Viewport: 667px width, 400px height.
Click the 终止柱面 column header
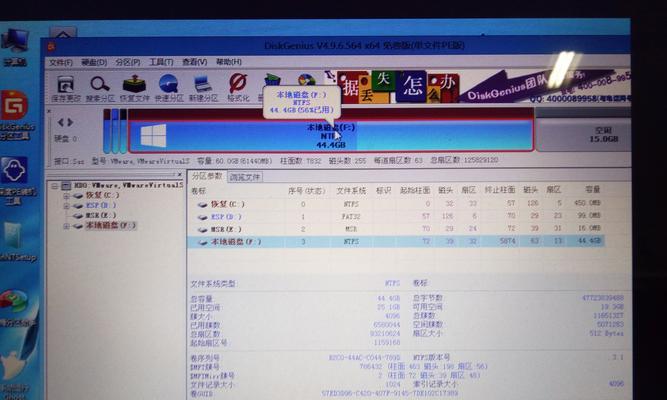[500, 190]
